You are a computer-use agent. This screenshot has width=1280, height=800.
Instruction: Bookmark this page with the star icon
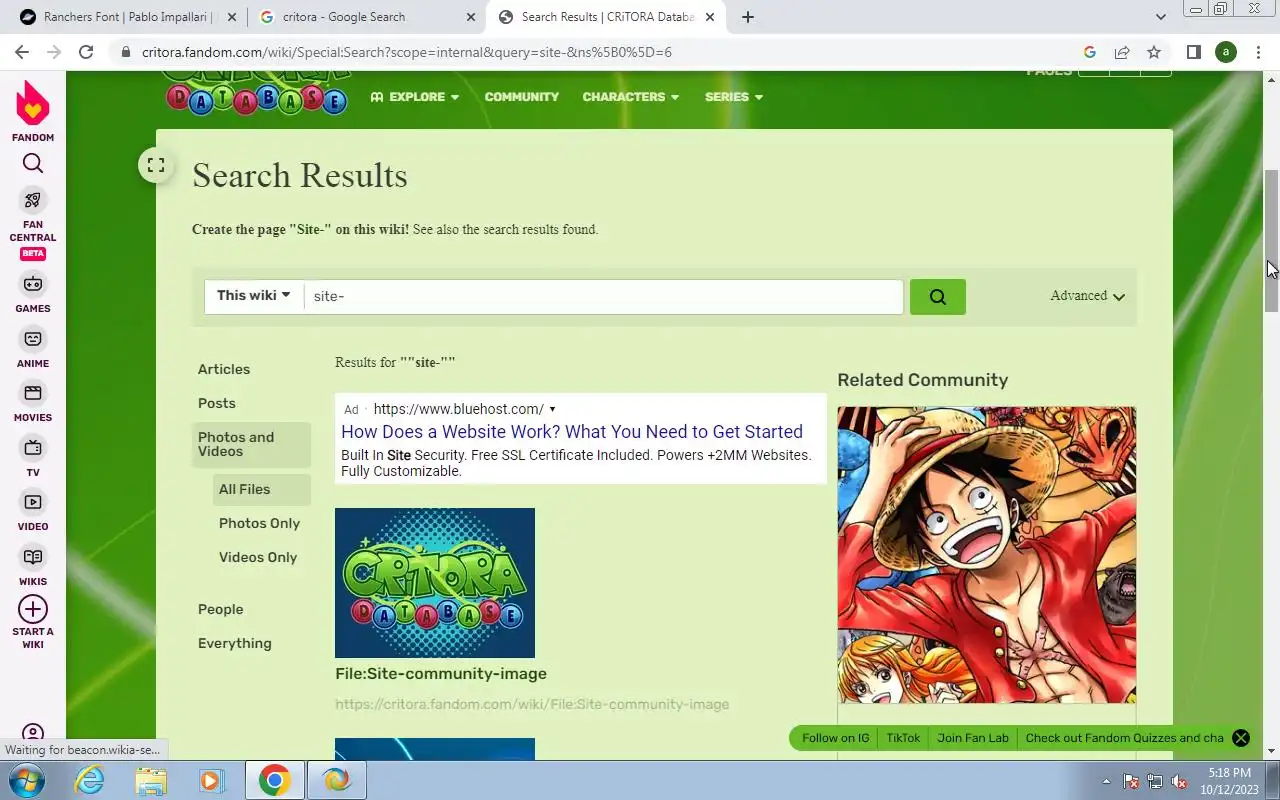[x=1154, y=52]
